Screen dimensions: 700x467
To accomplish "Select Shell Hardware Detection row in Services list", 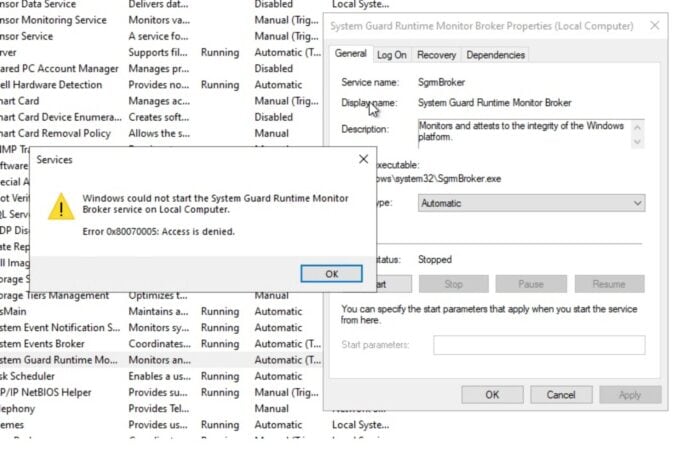I will point(161,85).
